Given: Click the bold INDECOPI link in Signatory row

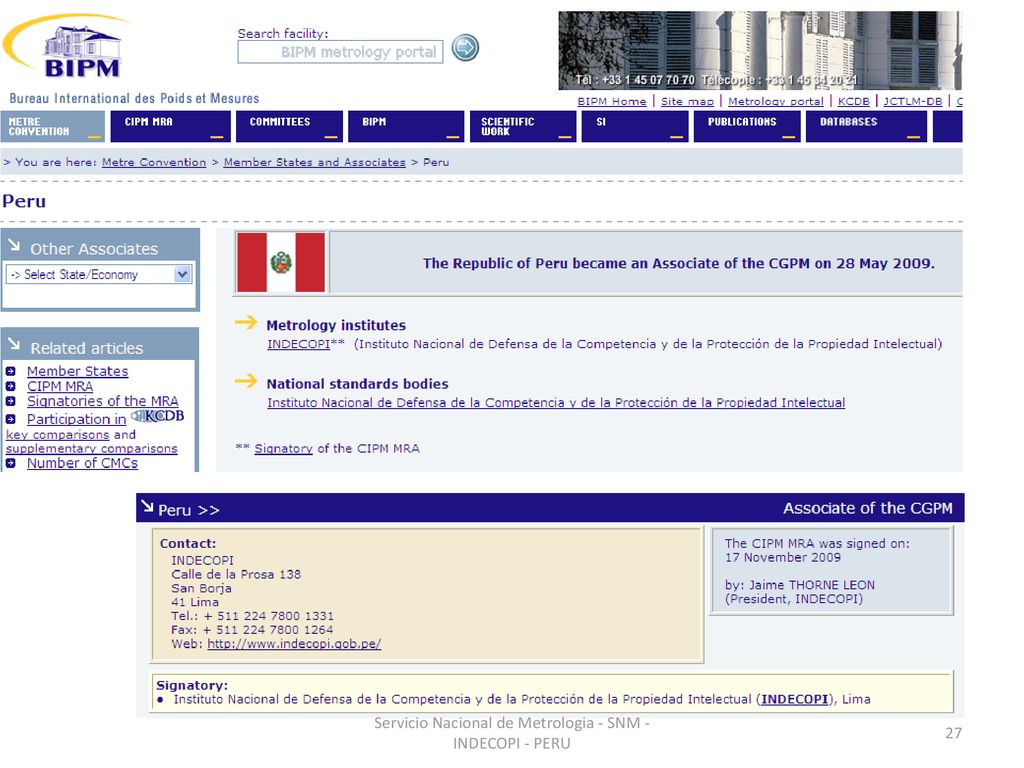Looking at the screenshot, I should tap(795, 699).
